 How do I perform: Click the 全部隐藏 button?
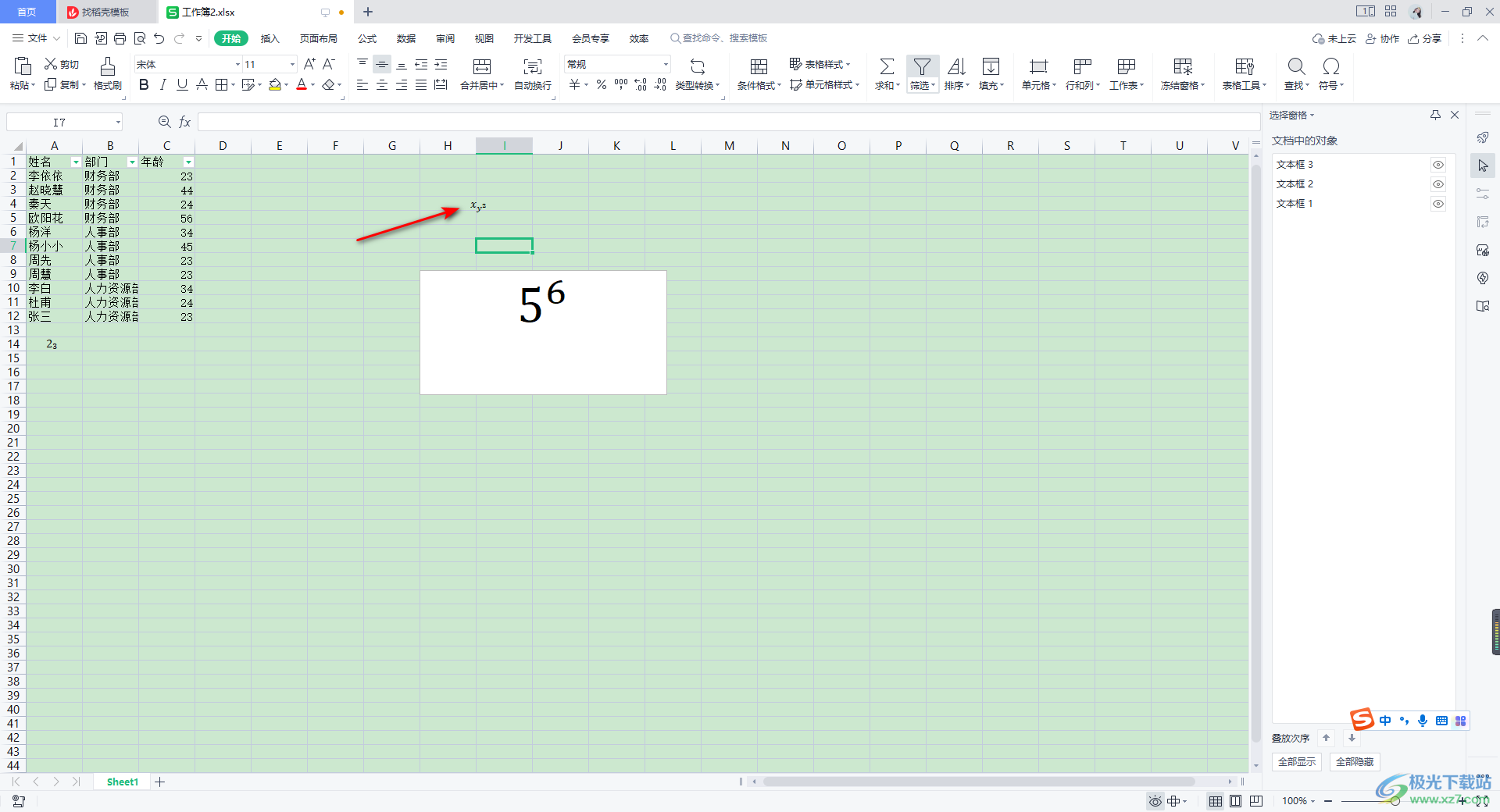coord(1355,762)
